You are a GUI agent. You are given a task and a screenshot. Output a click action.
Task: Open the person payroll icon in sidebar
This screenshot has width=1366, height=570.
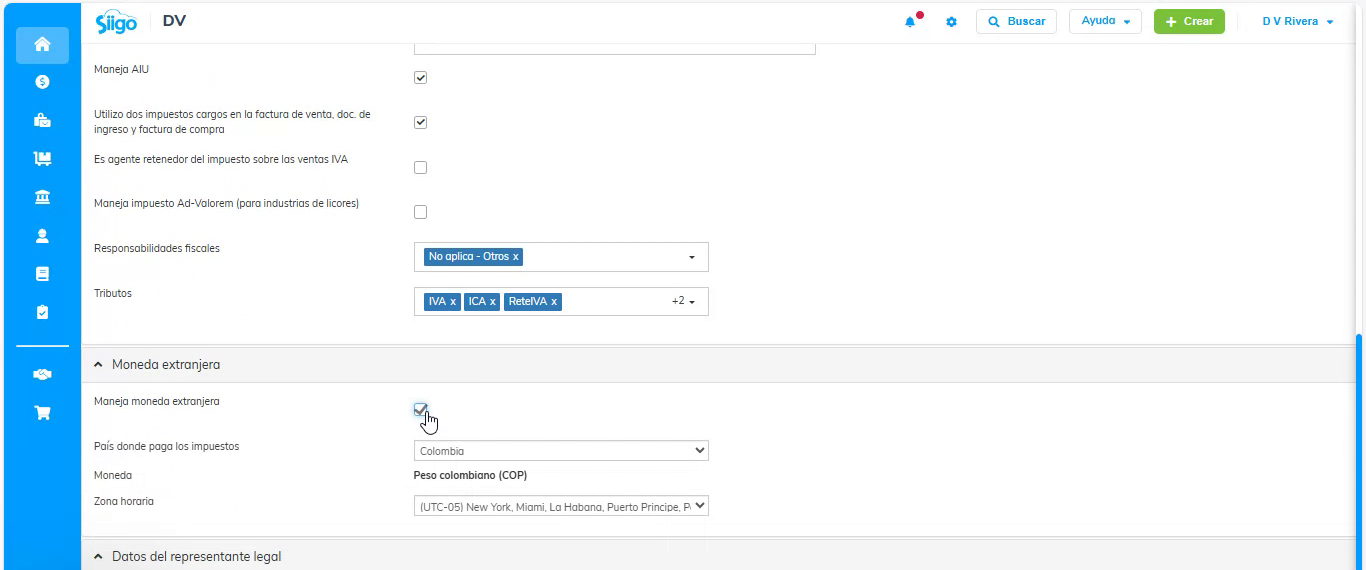click(x=42, y=236)
